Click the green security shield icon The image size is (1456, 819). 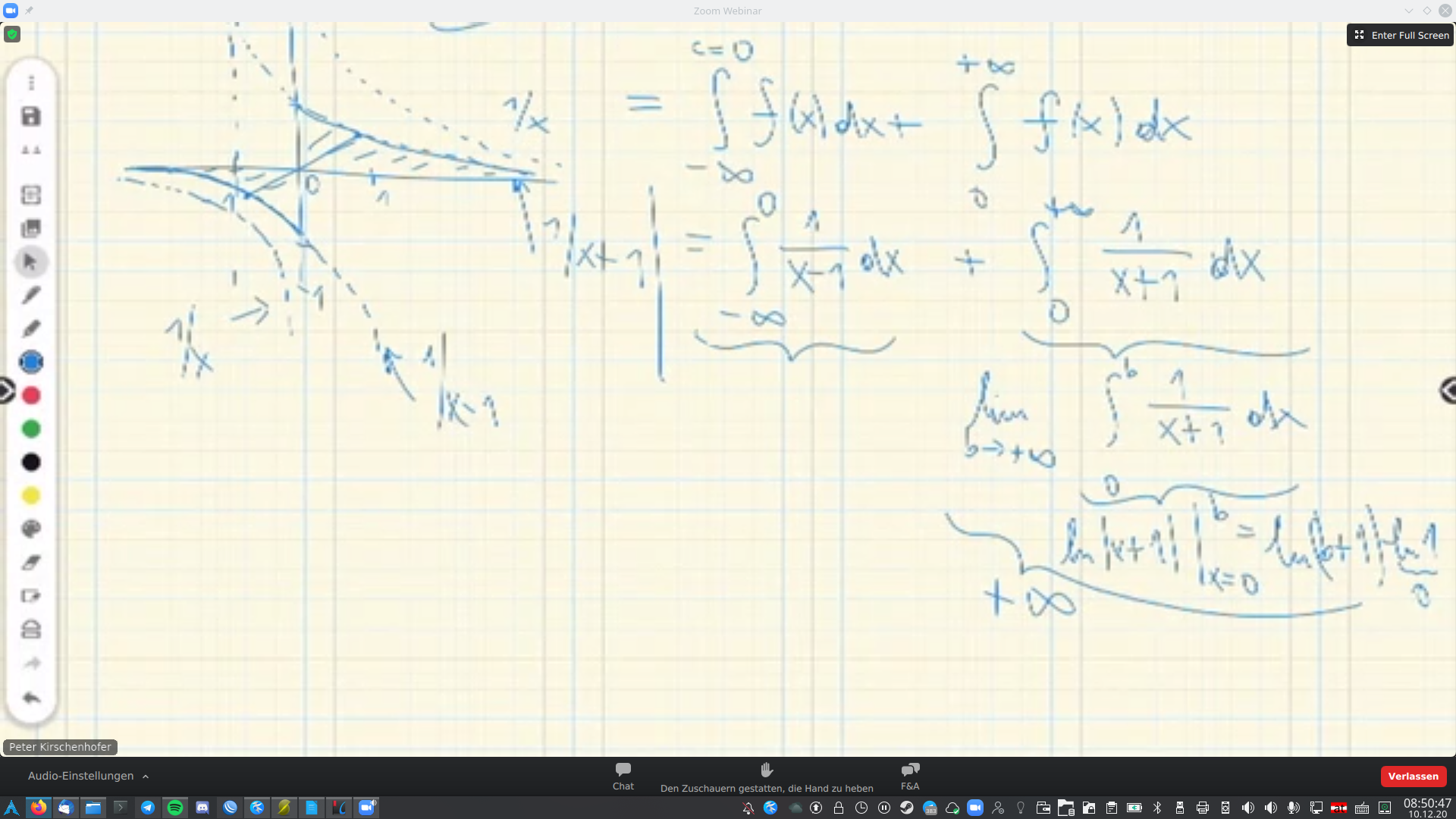tap(12, 34)
